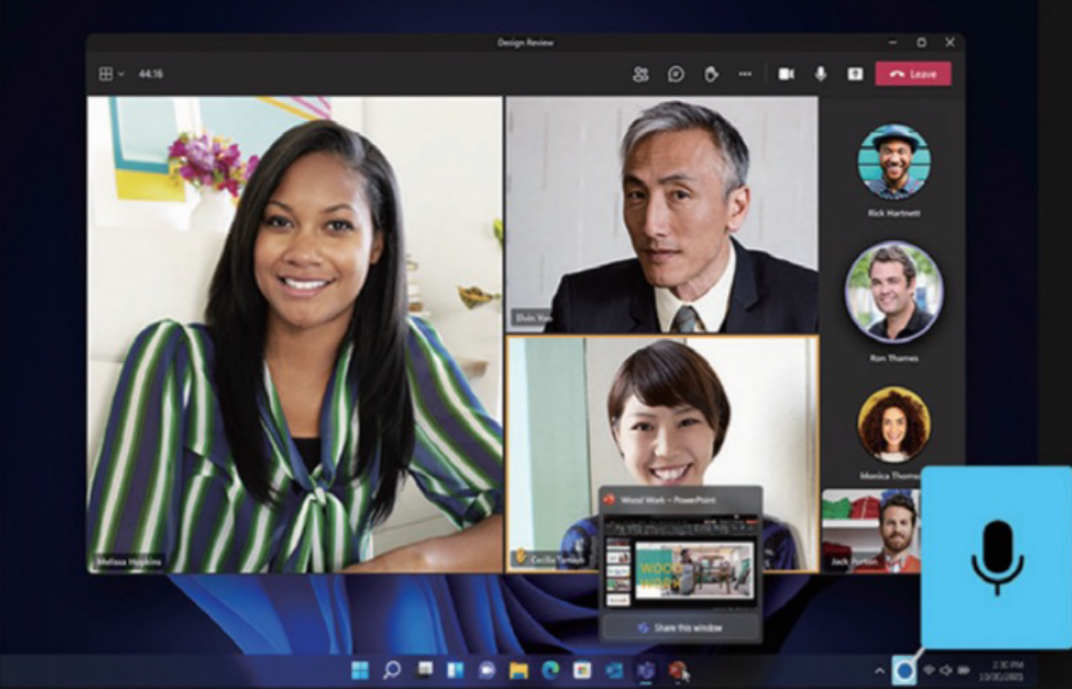Raise your hand in the meeting

click(711, 74)
